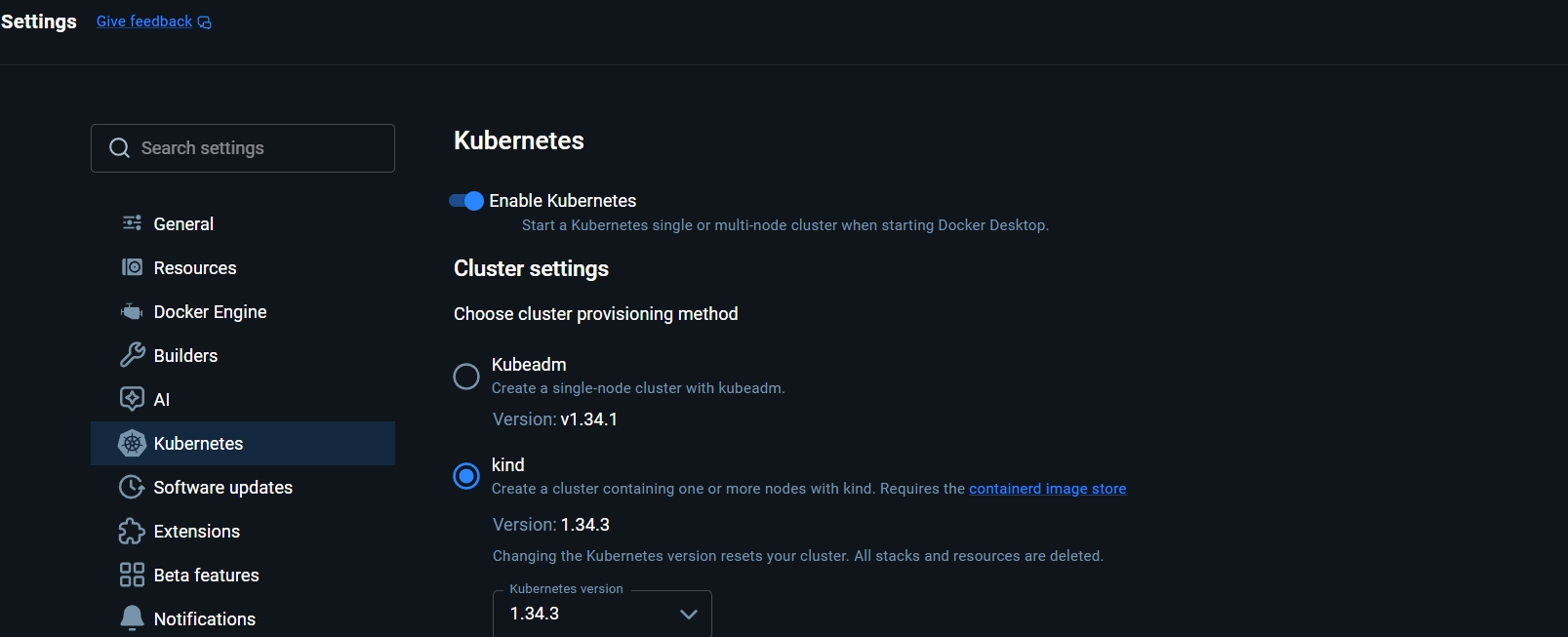Click the General sliders icon

pyautogui.click(x=132, y=223)
